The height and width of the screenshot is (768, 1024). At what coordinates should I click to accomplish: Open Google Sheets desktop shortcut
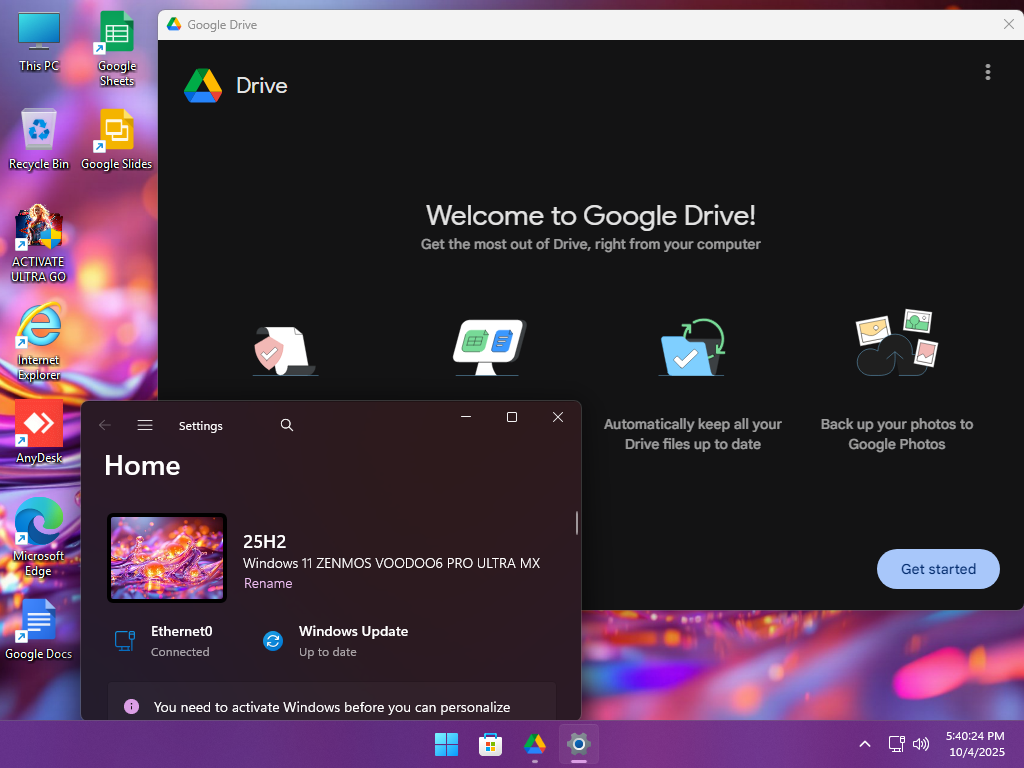point(116,48)
